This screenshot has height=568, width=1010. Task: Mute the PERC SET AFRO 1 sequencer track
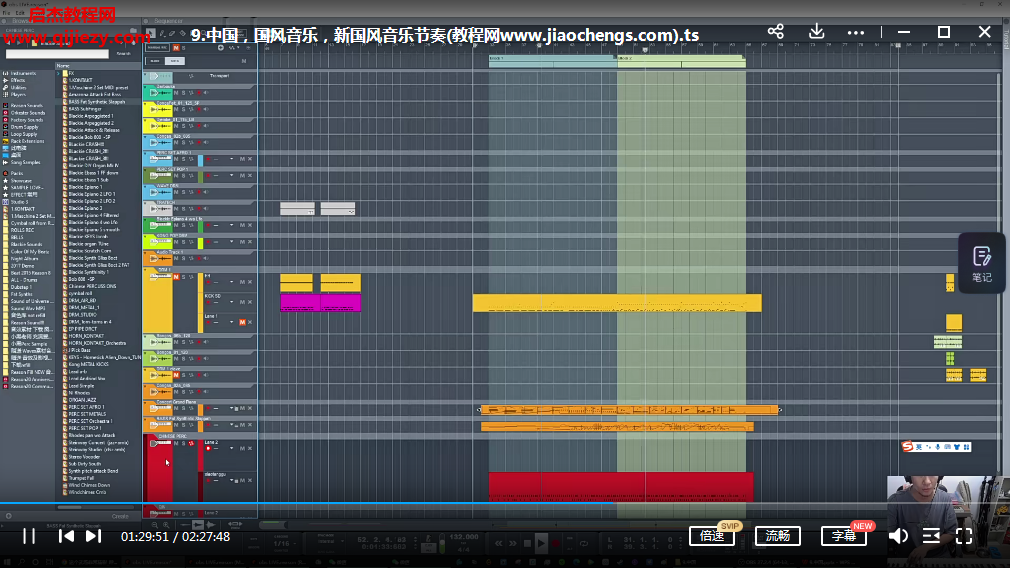point(176,159)
